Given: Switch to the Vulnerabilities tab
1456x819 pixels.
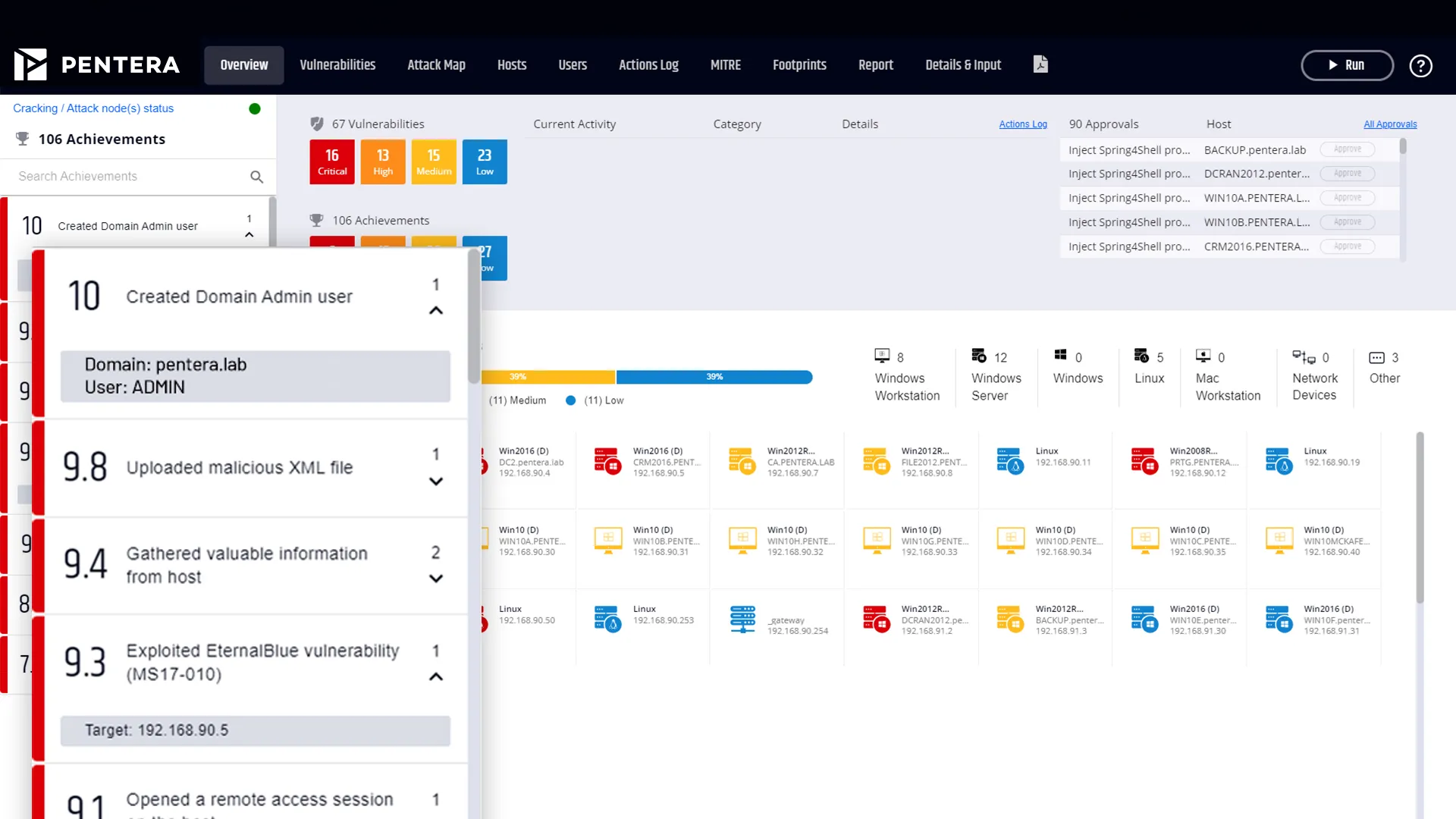Looking at the screenshot, I should (337, 65).
